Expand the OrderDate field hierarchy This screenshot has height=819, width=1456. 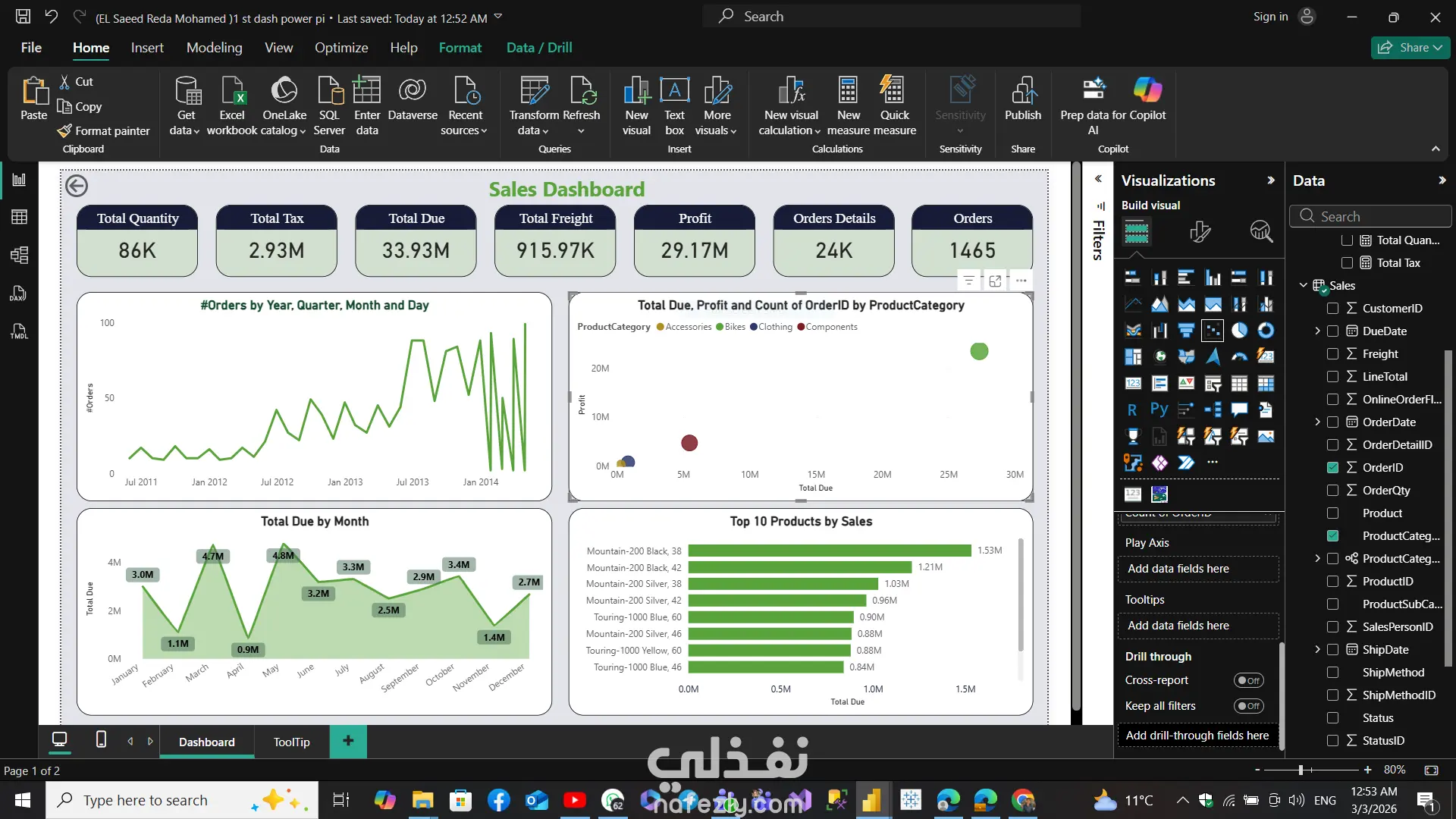[x=1317, y=422]
